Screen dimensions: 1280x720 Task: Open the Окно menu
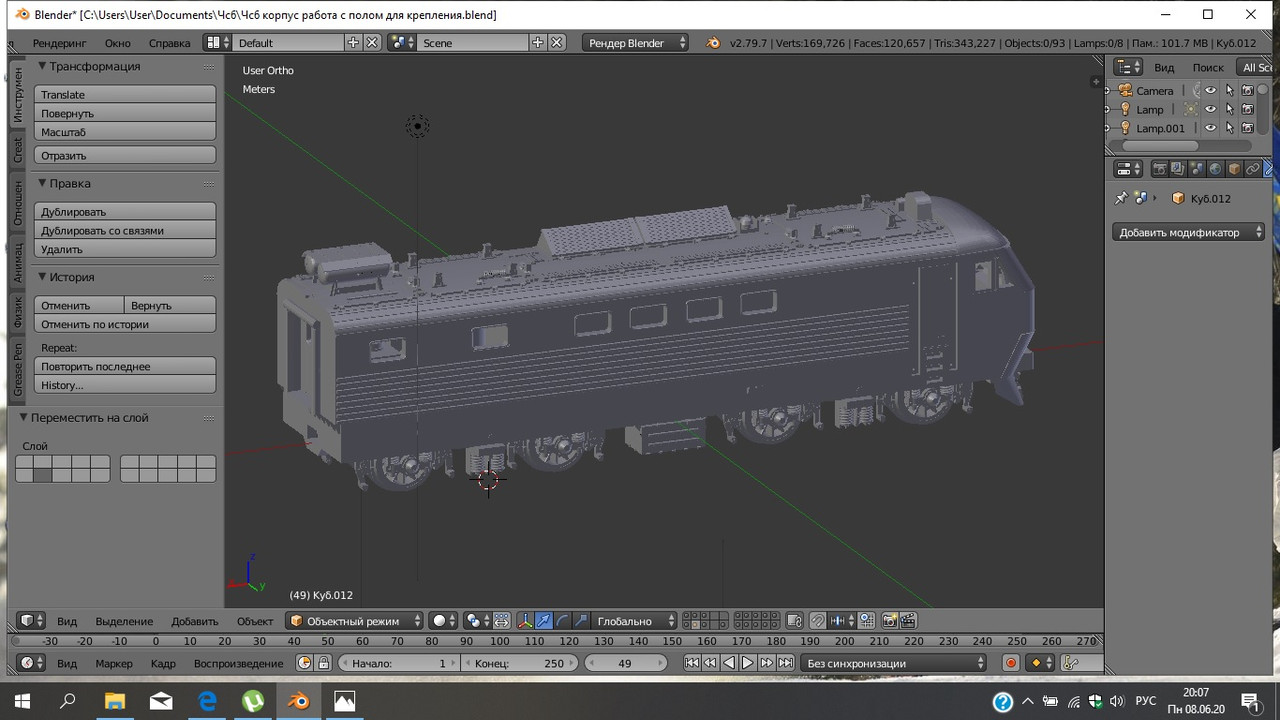click(118, 43)
